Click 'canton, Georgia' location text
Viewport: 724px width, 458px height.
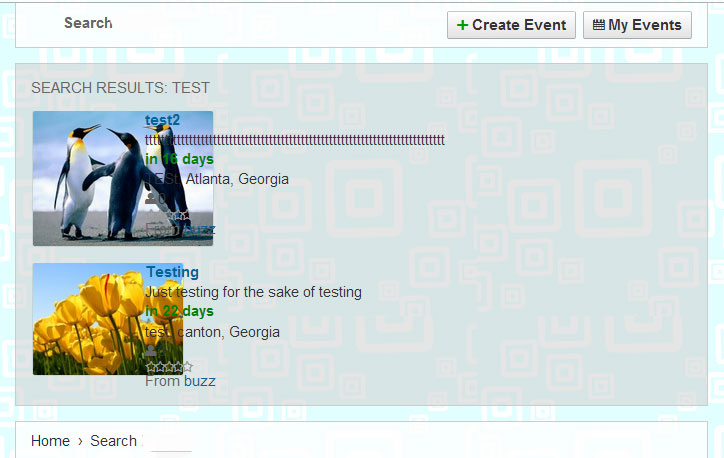point(228,332)
